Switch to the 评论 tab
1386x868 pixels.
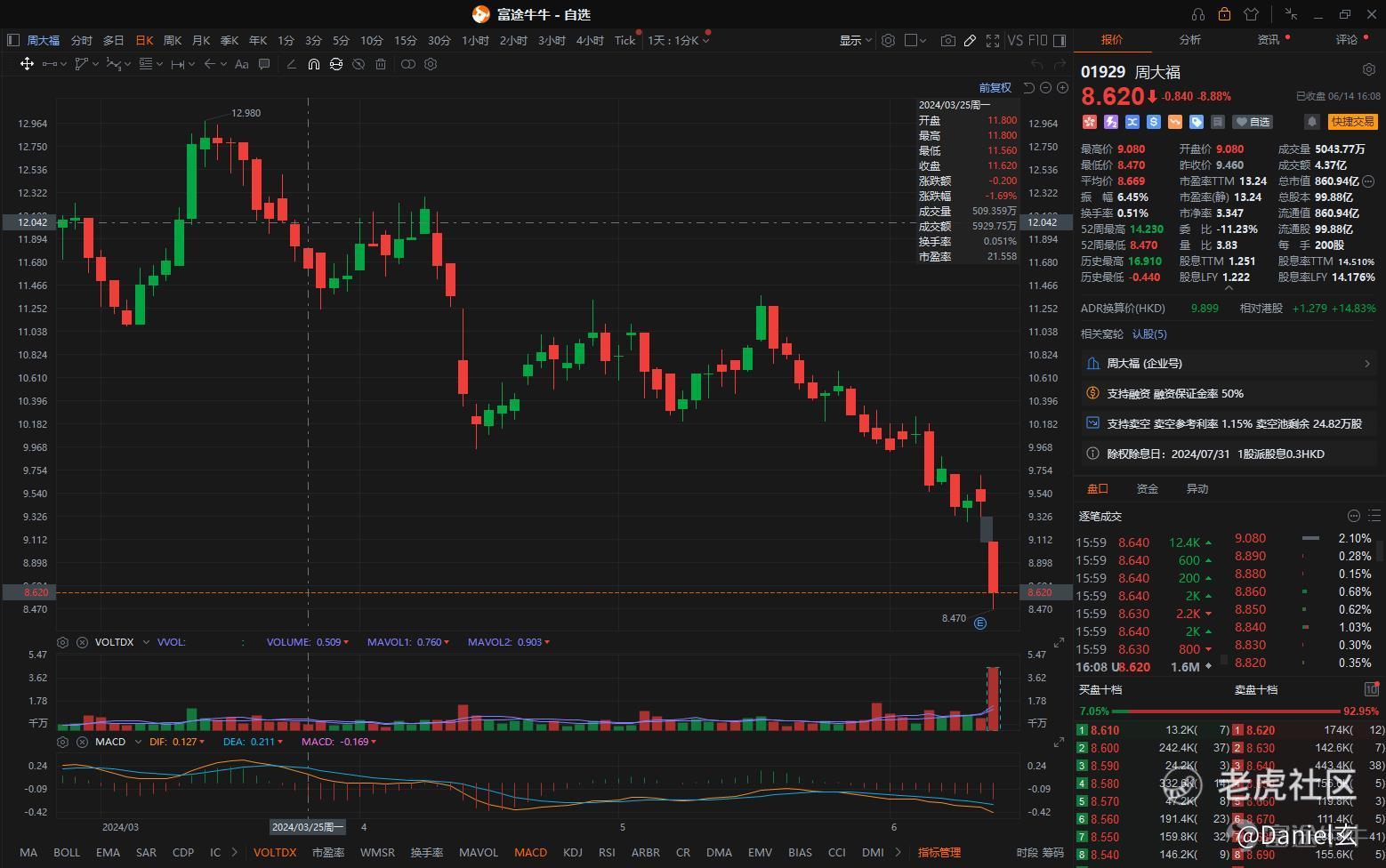[x=1347, y=39]
